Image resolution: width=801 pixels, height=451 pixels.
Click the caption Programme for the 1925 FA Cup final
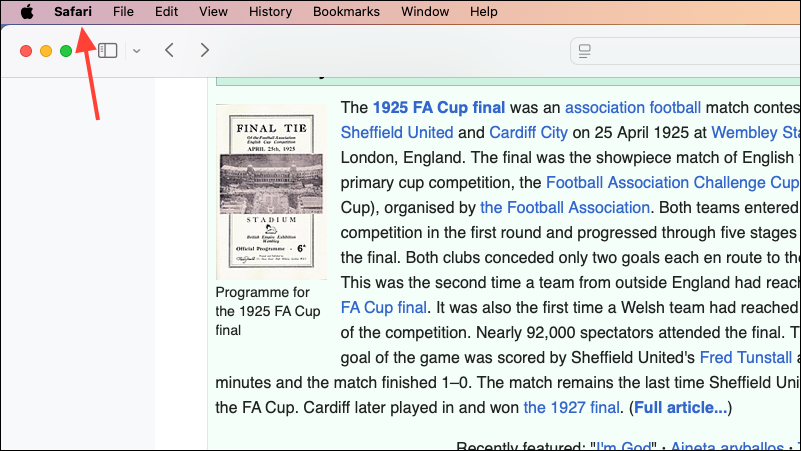(268, 311)
